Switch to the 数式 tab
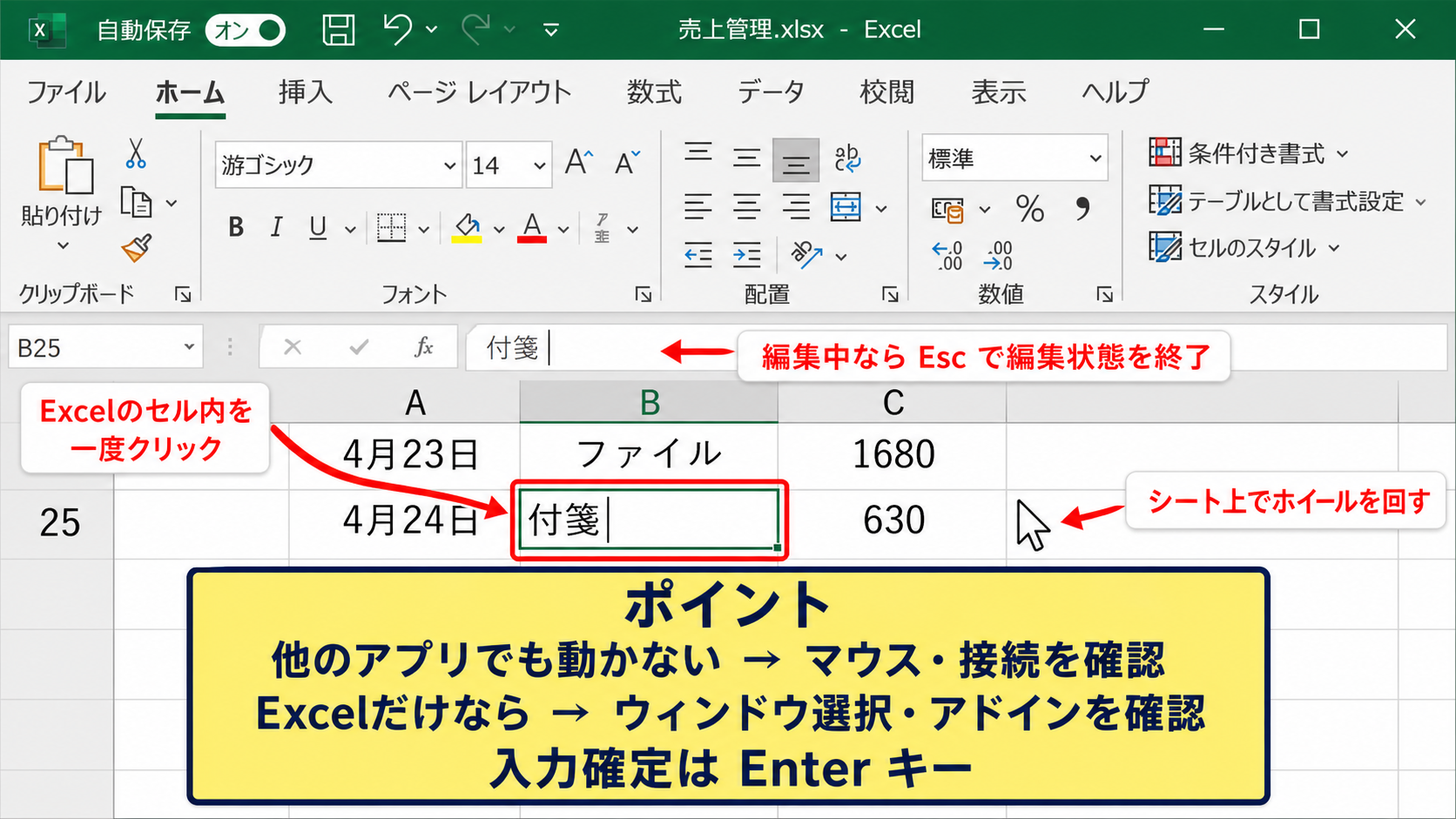The image size is (1456, 819). [654, 91]
